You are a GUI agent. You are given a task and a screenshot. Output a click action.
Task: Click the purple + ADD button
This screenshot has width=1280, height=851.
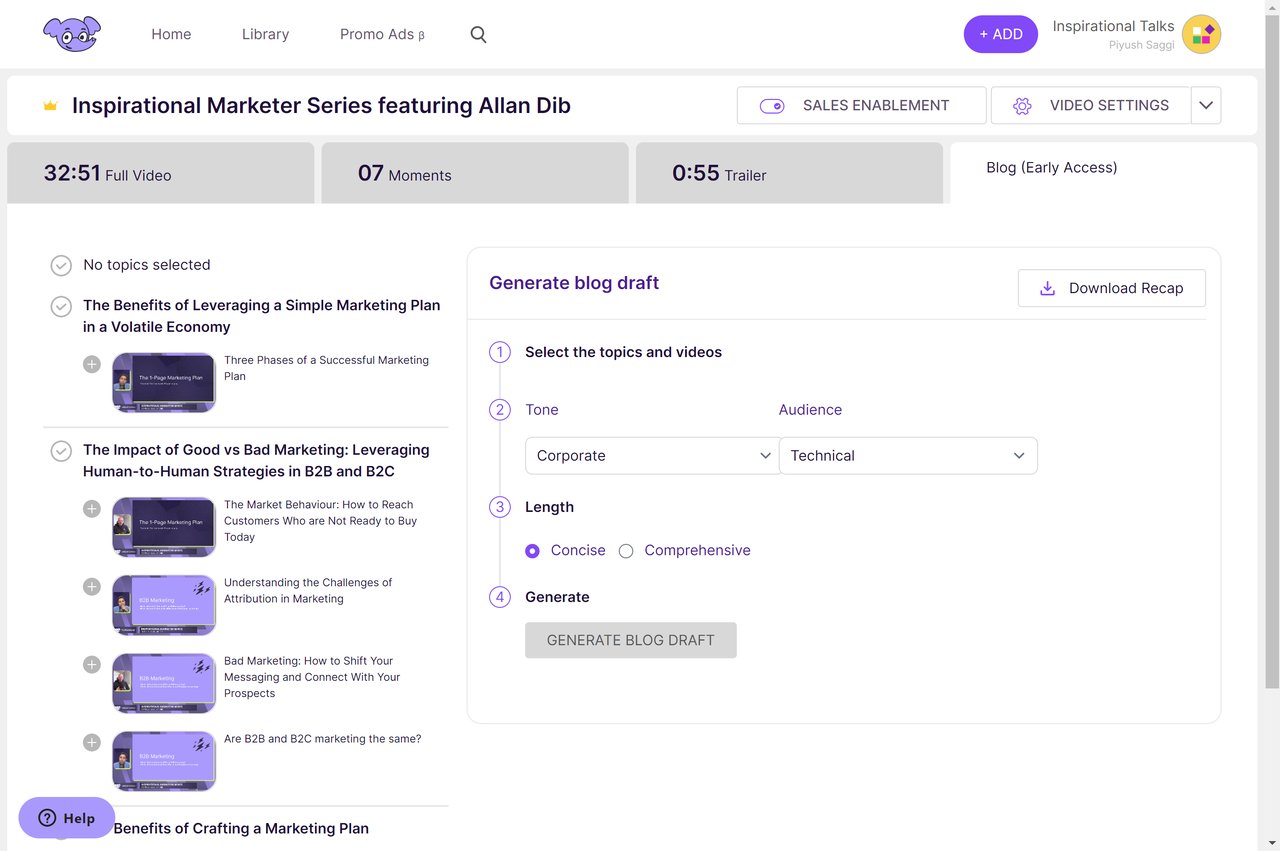point(1000,34)
